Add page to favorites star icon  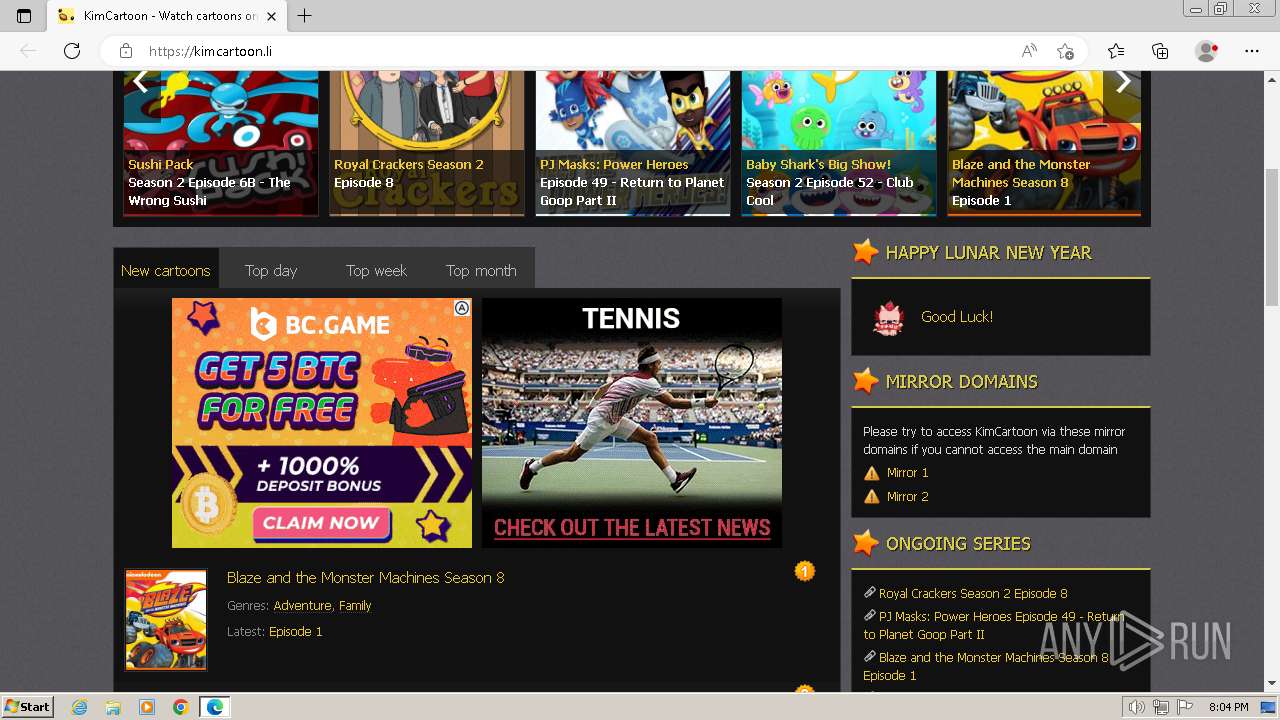point(1066,51)
